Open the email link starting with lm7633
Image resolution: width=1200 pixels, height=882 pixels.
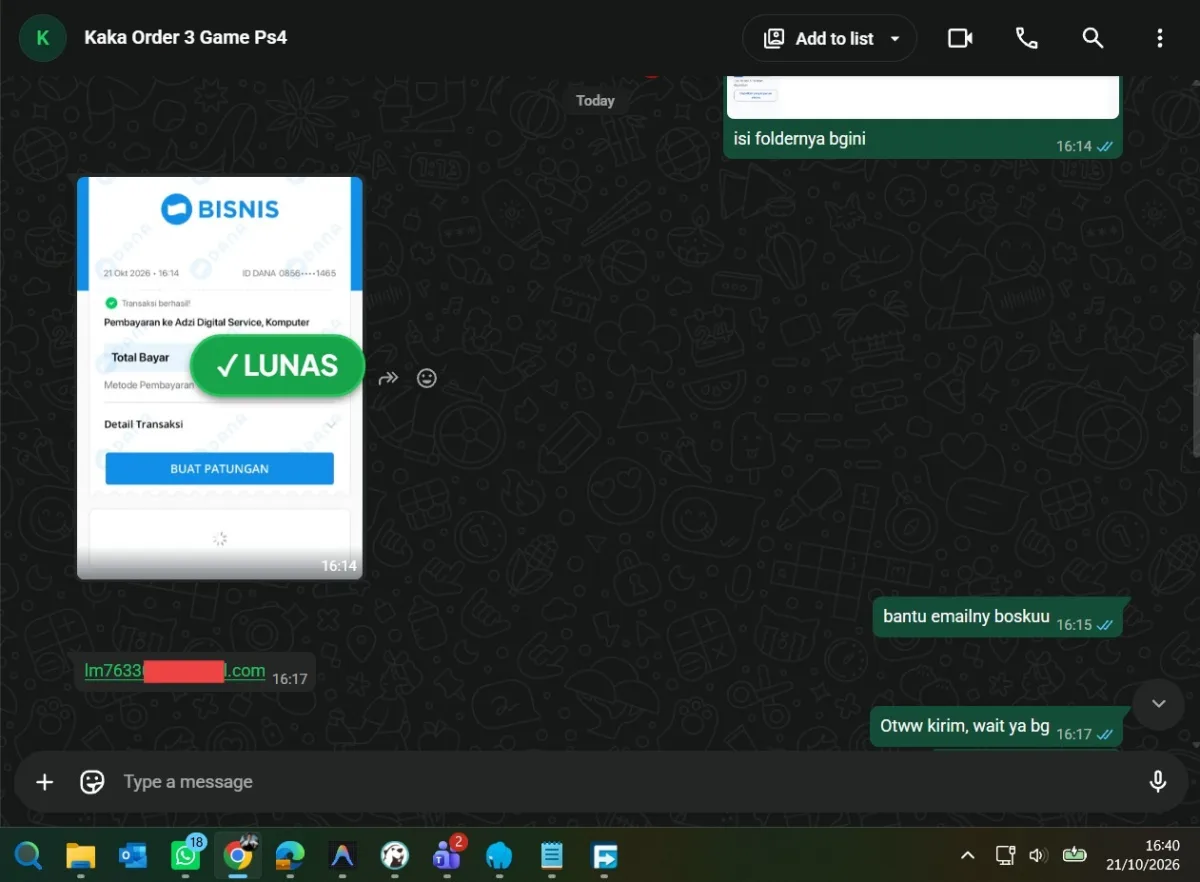(x=175, y=671)
